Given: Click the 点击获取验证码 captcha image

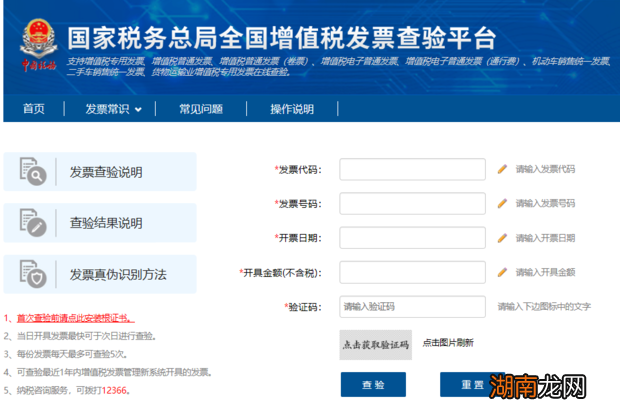Looking at the screenshot, I should 376,345.
